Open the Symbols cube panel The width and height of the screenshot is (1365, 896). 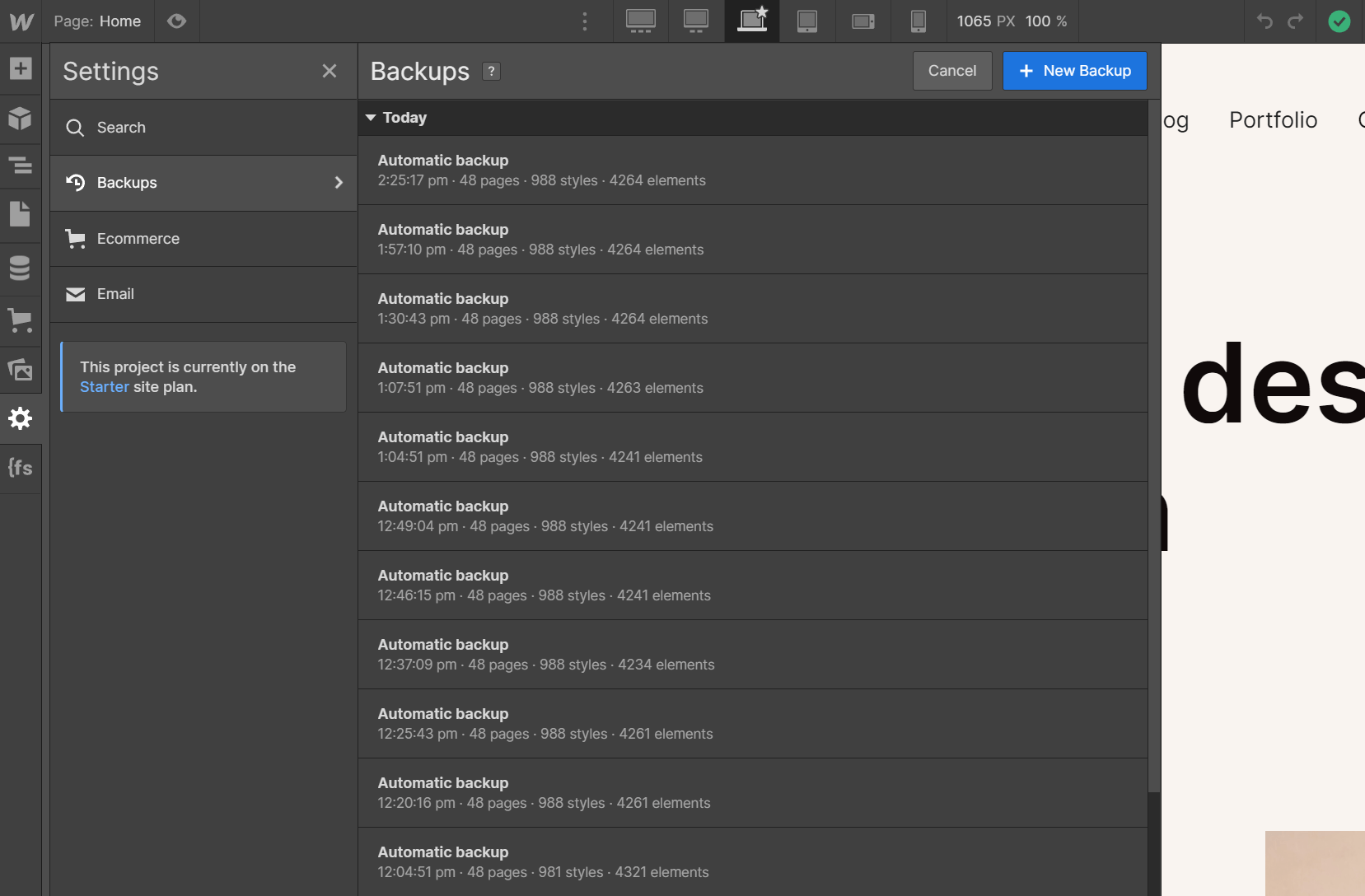click(x=21, y=119)
